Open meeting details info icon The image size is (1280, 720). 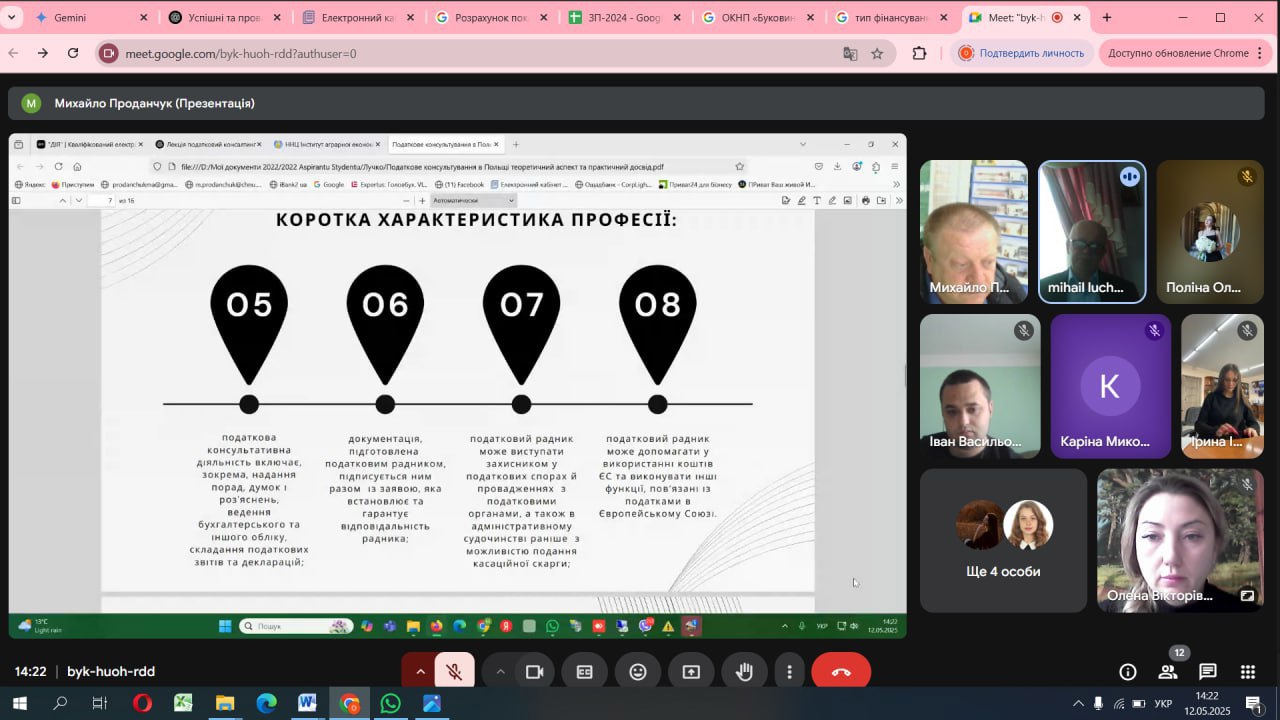[1128, 672]
